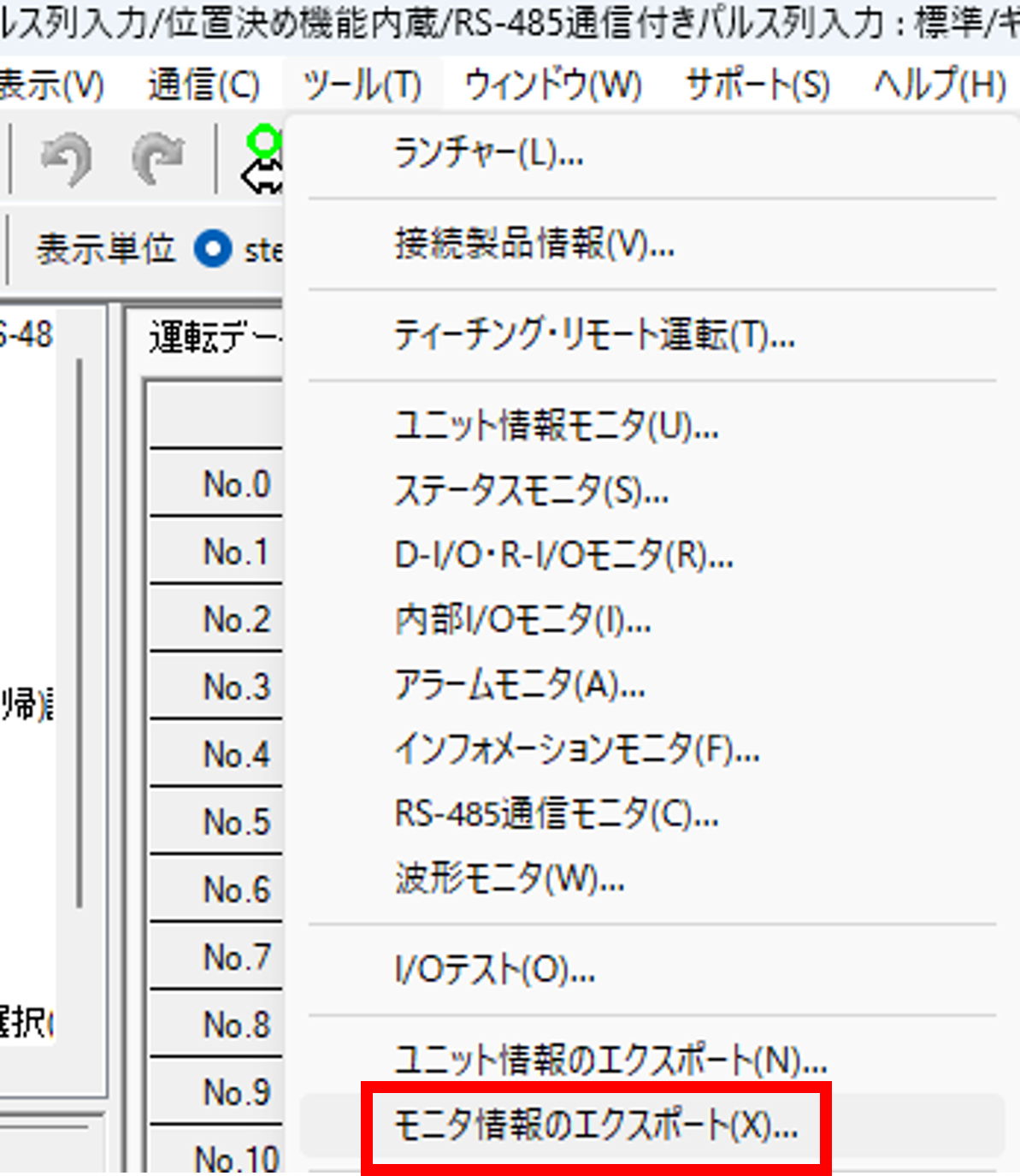The width and height of the screenshot is (1020, 1176).
Task: Select row header No.6
Action: (216, 889)
